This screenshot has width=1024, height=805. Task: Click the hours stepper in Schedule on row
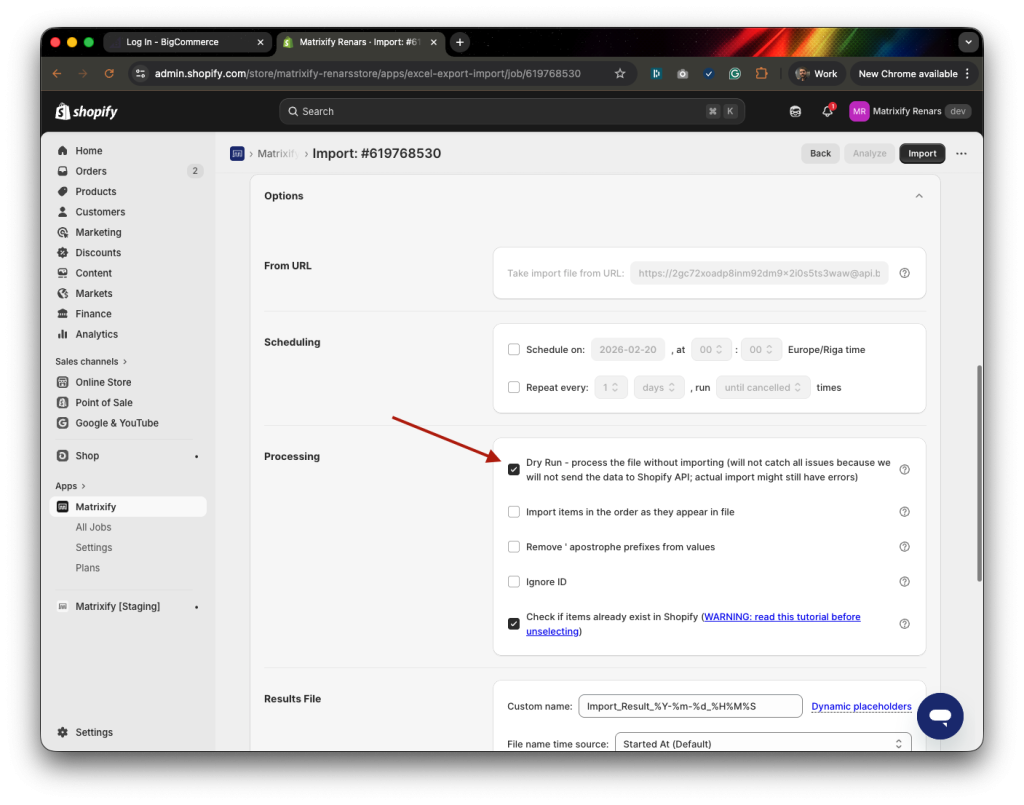pyautogui.click(x=711, y=349)
